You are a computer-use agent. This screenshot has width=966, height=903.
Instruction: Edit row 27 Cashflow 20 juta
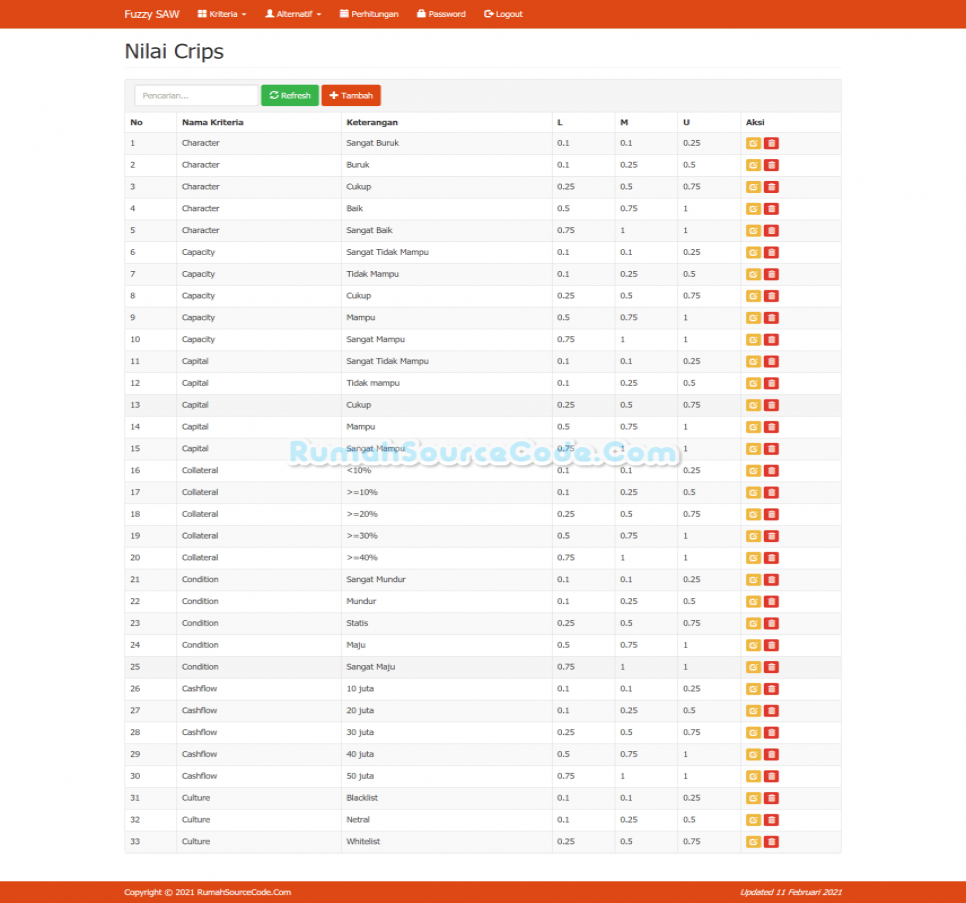753,710
